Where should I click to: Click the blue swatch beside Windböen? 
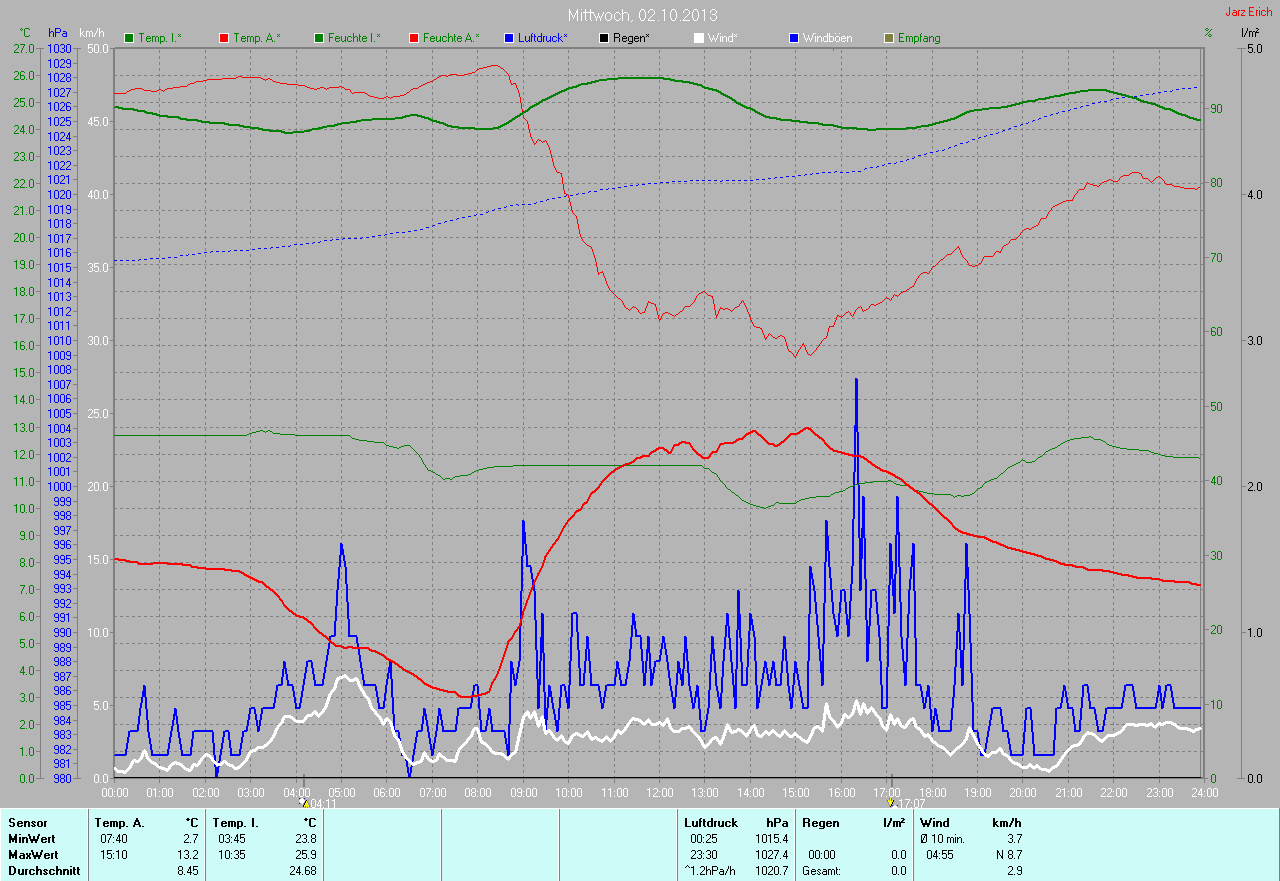794,38
